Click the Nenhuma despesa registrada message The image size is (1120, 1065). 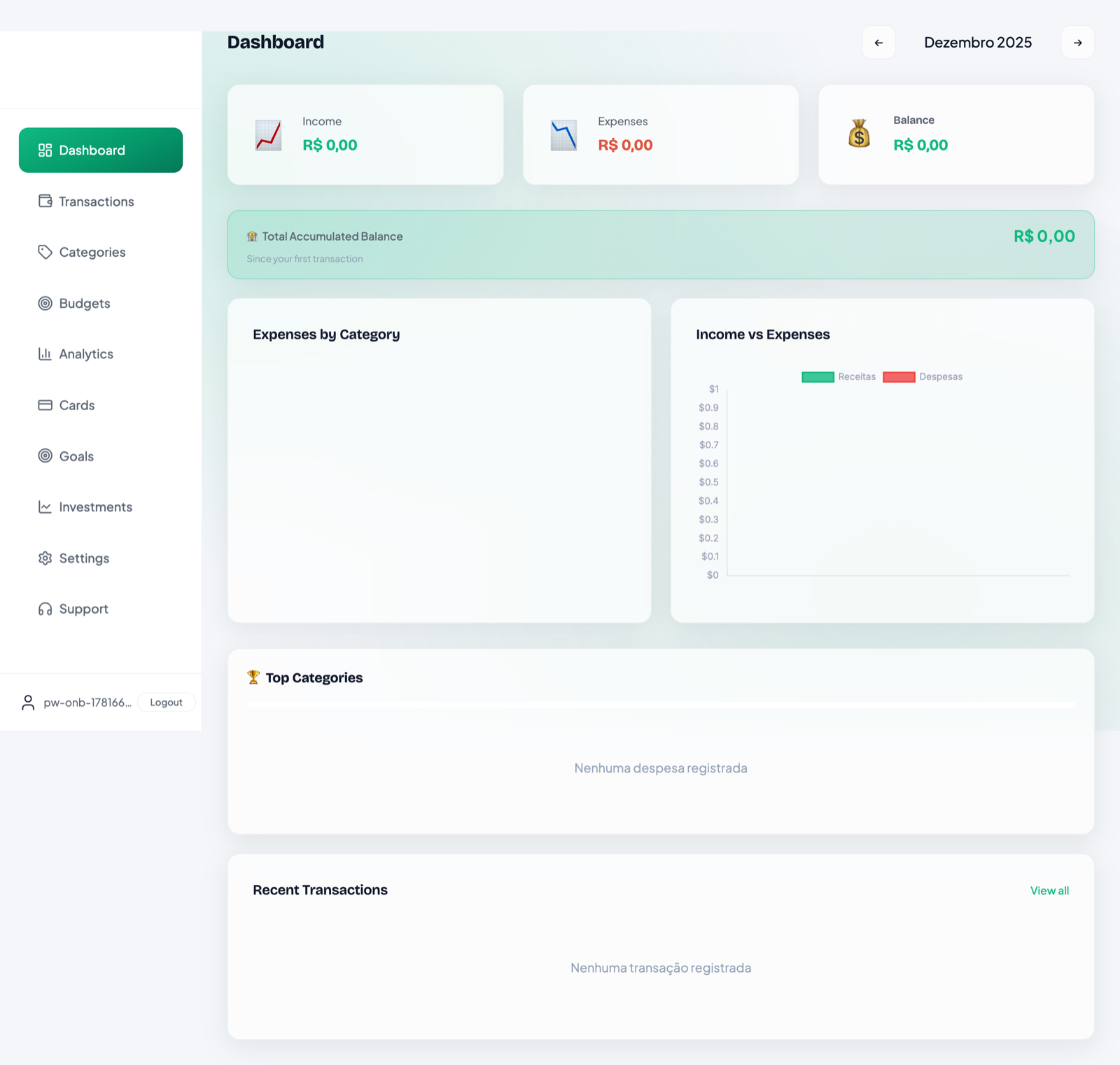point(661,768)
